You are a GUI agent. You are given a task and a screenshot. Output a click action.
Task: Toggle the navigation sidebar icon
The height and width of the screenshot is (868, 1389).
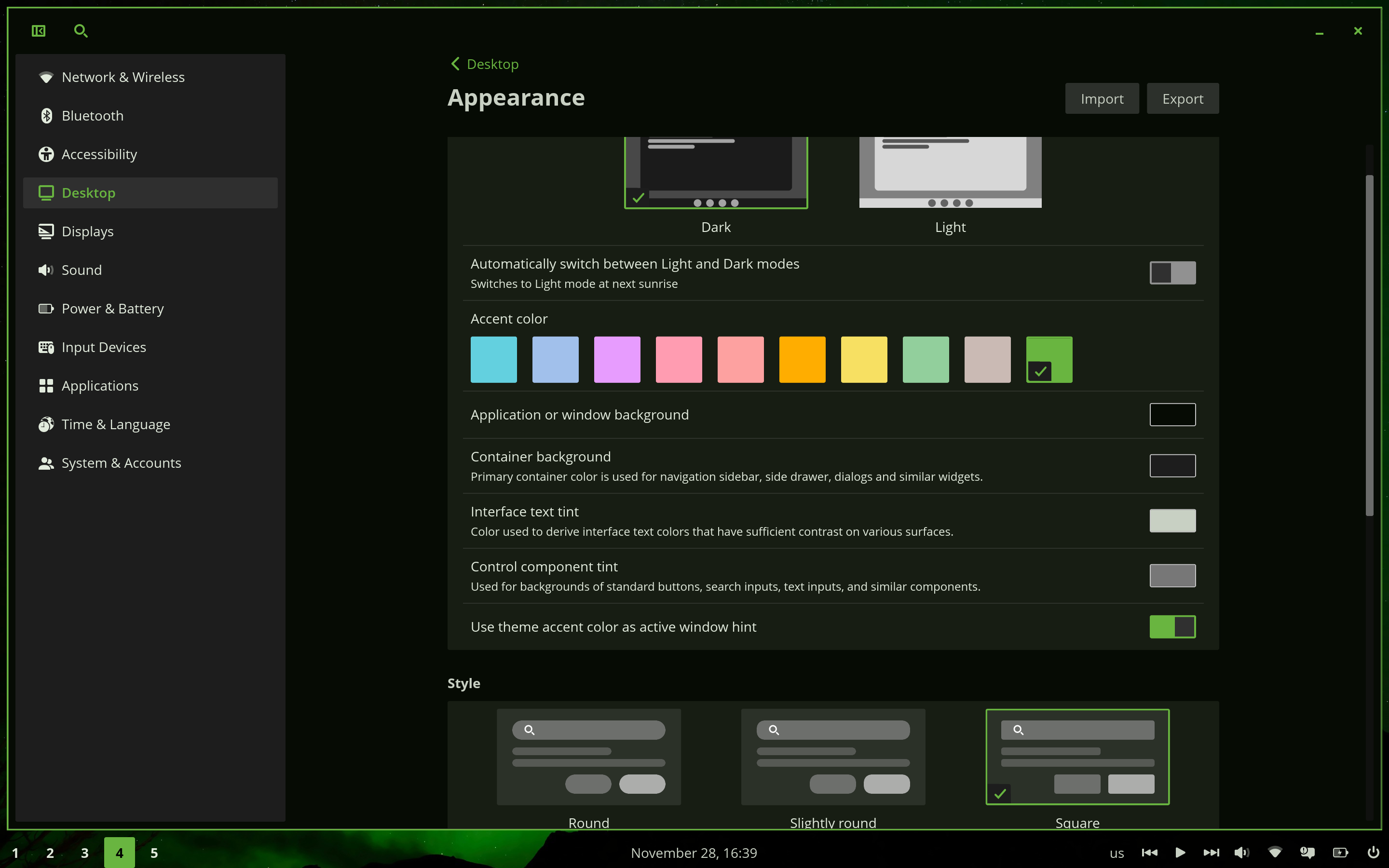39,31
